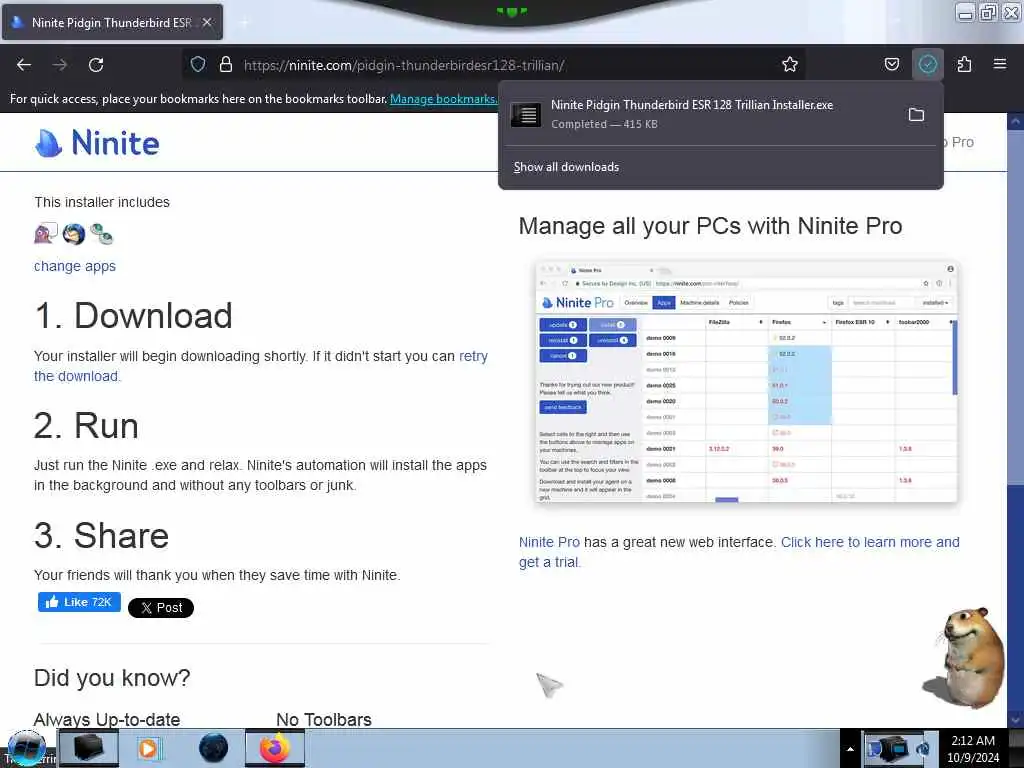Expand the hidden system tray icons arrow
Screen dimensions: 1024x768
click(x=850, y=749)
